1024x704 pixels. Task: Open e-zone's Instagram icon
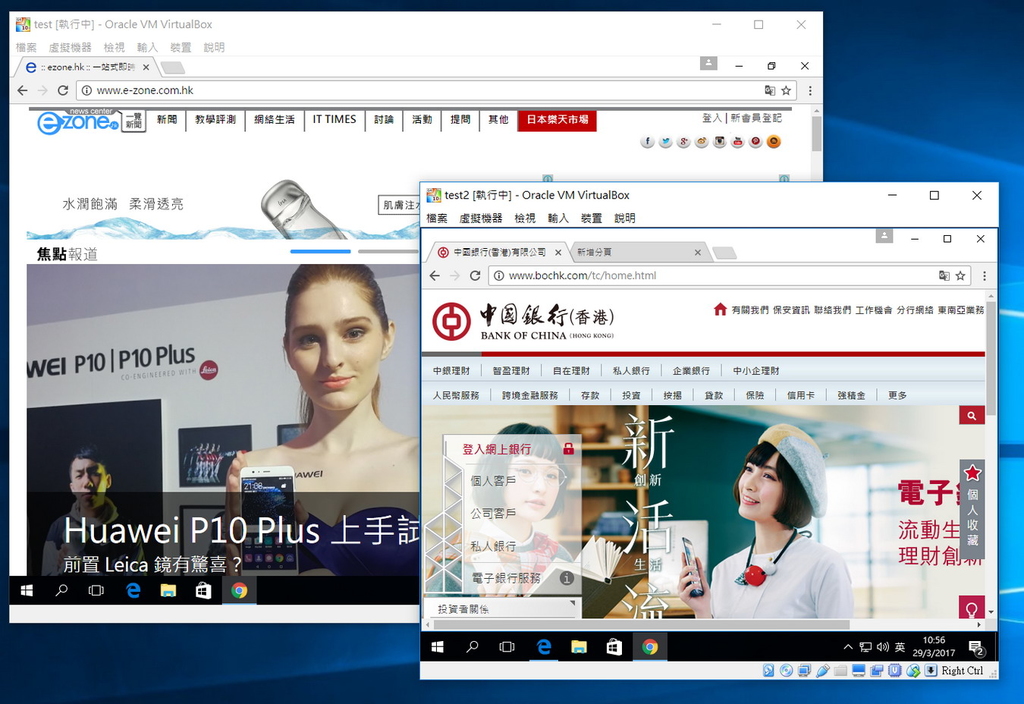click(x=720, y=142)
